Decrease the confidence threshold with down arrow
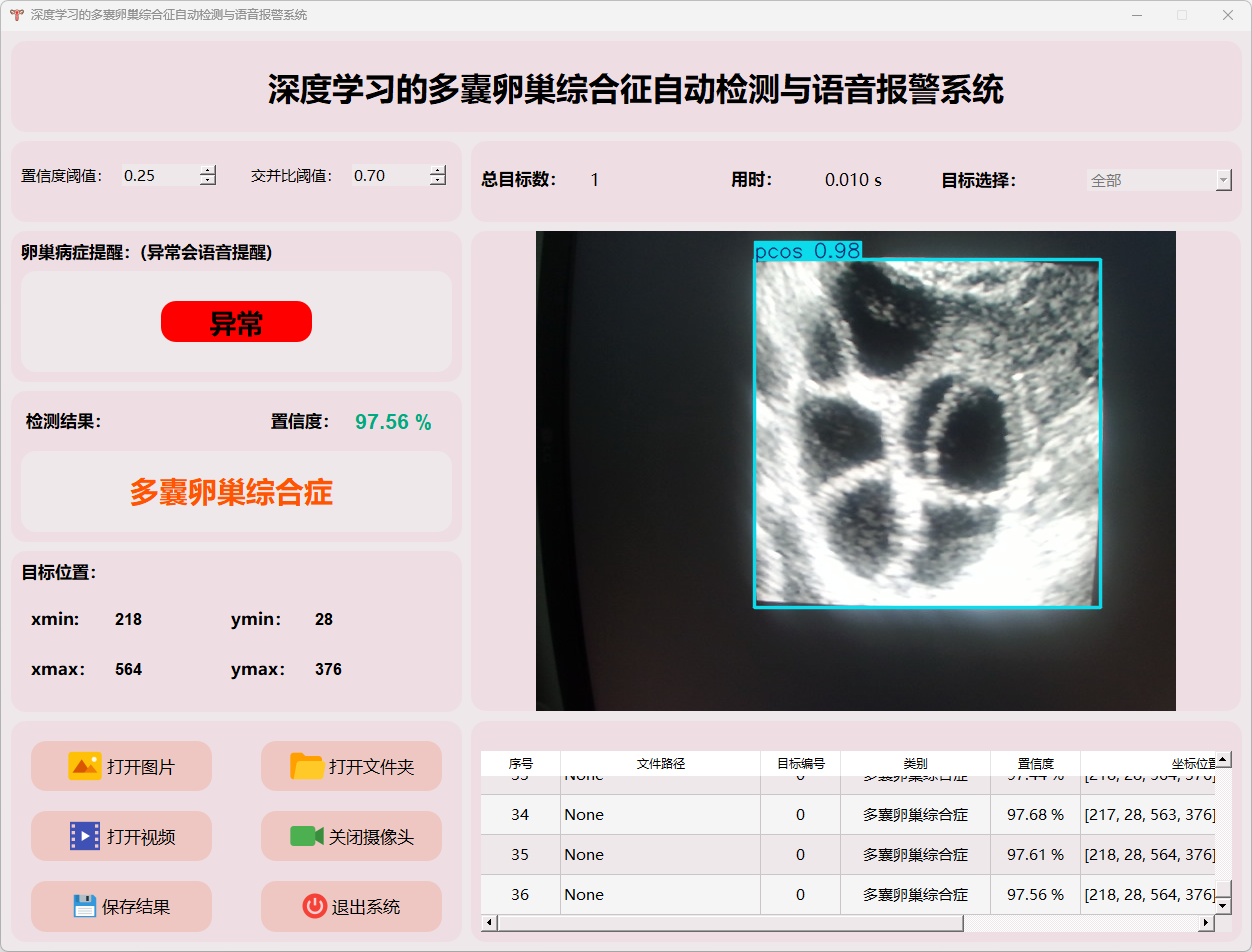 coord(208,181)
